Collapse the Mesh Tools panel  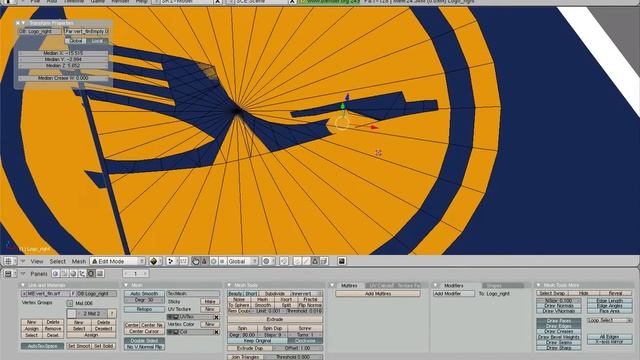coord(229,285)
